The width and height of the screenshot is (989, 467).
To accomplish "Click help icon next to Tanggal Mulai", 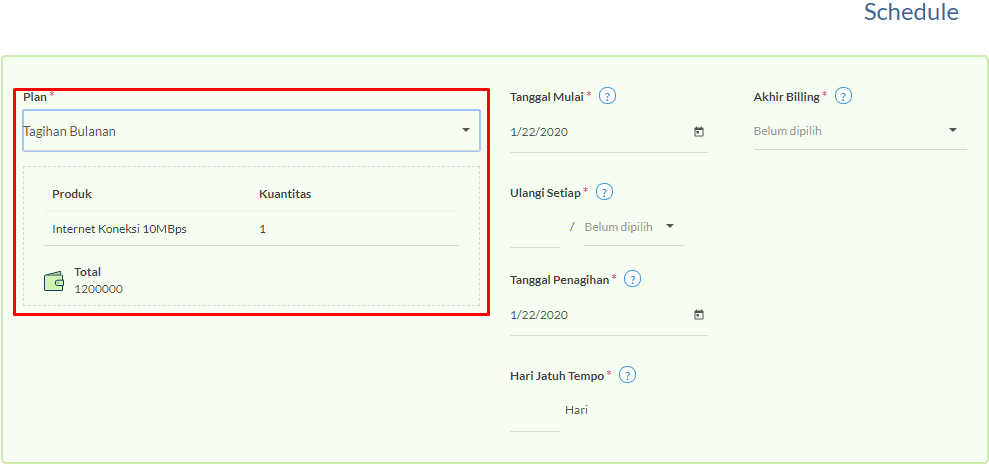I will 607,97.
